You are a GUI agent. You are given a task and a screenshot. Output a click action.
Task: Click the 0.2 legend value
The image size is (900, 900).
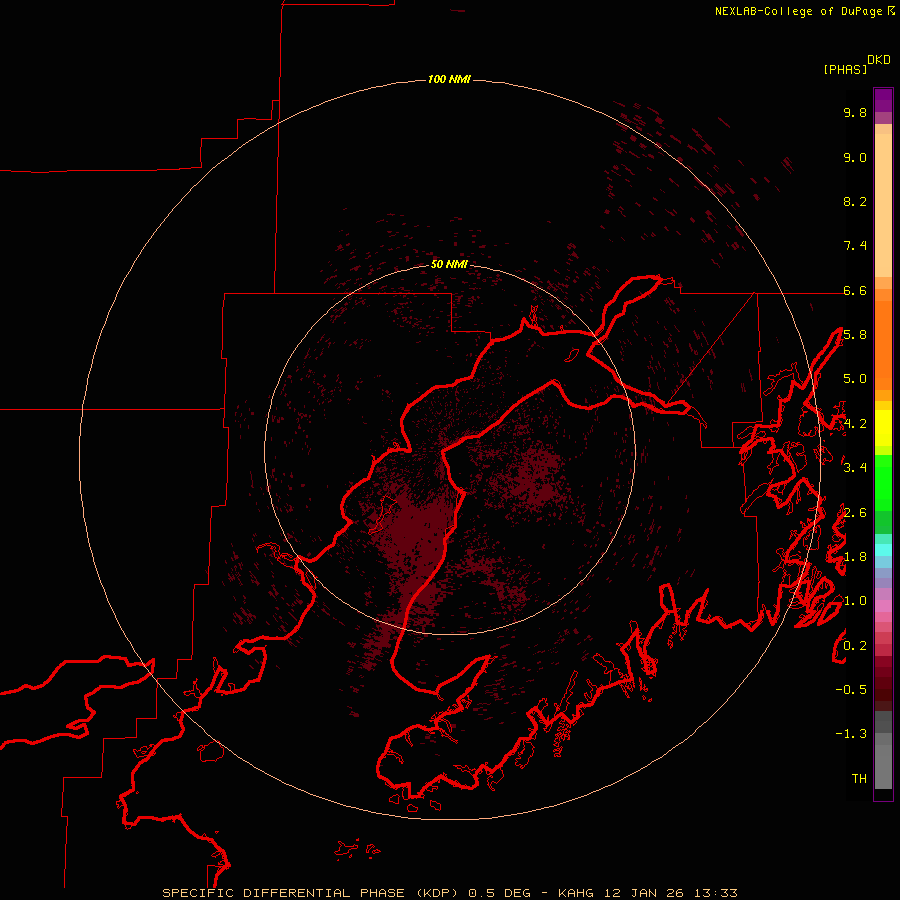pos(855,646)
